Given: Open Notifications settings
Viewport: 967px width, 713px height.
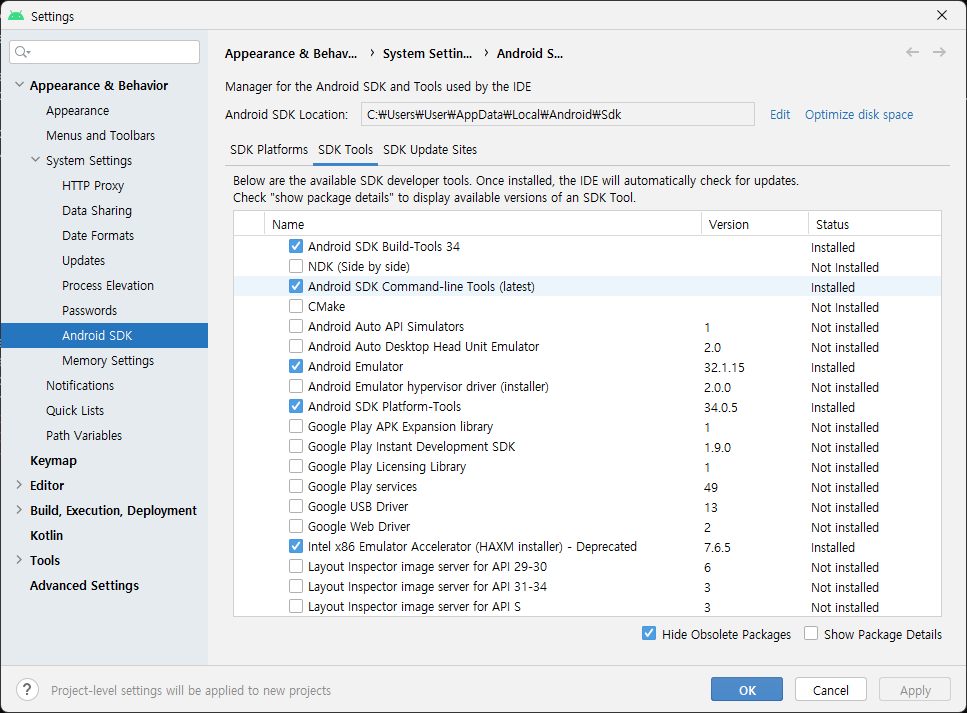Looking at the screenshot, I should point(80,385).
